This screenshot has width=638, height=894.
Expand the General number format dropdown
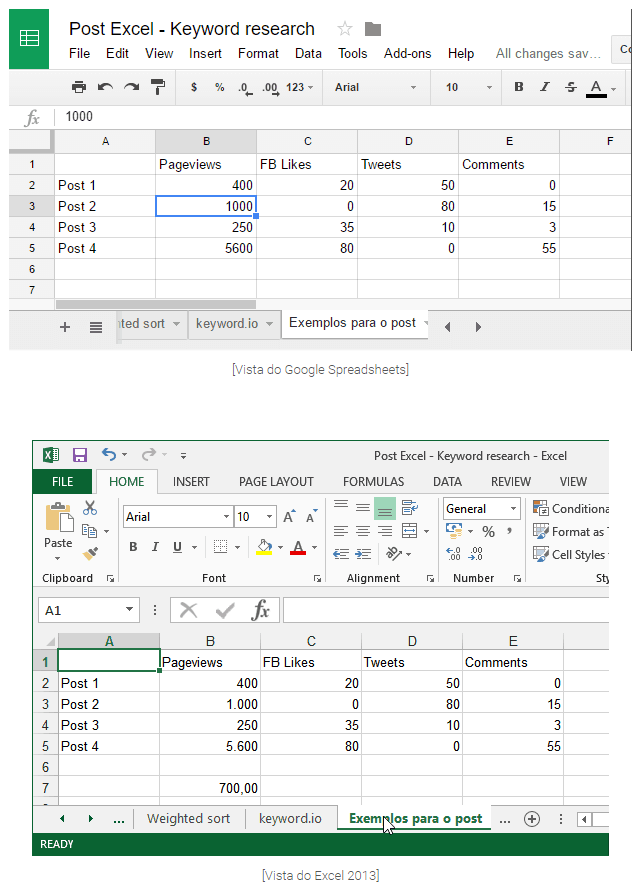pos(512,509)
